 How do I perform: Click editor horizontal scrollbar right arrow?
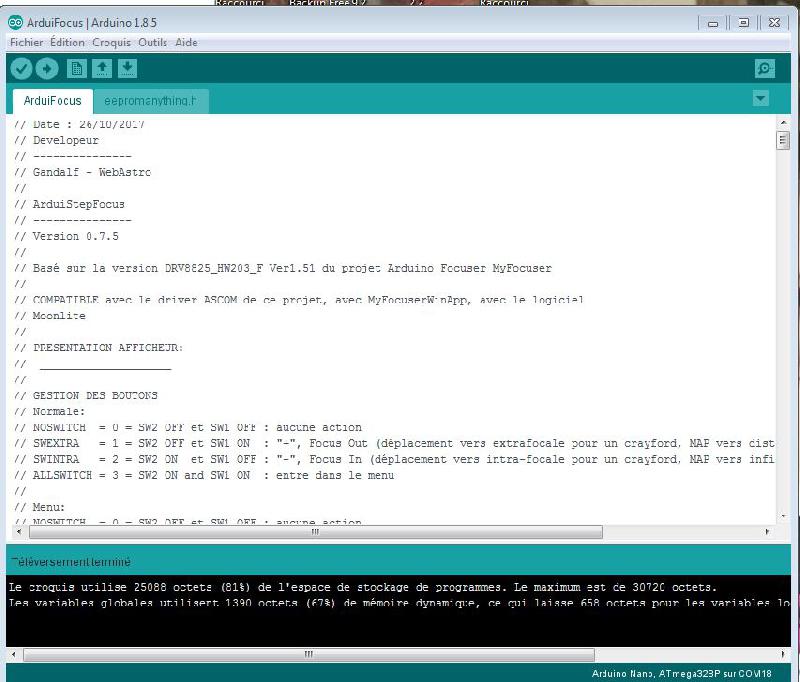click(767, 532)
